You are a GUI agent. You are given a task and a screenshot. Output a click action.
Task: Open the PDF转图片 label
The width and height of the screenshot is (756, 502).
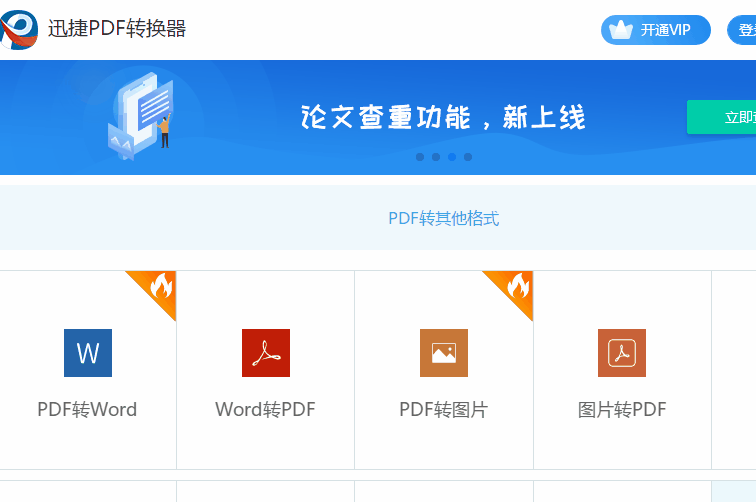coord(444,409)
